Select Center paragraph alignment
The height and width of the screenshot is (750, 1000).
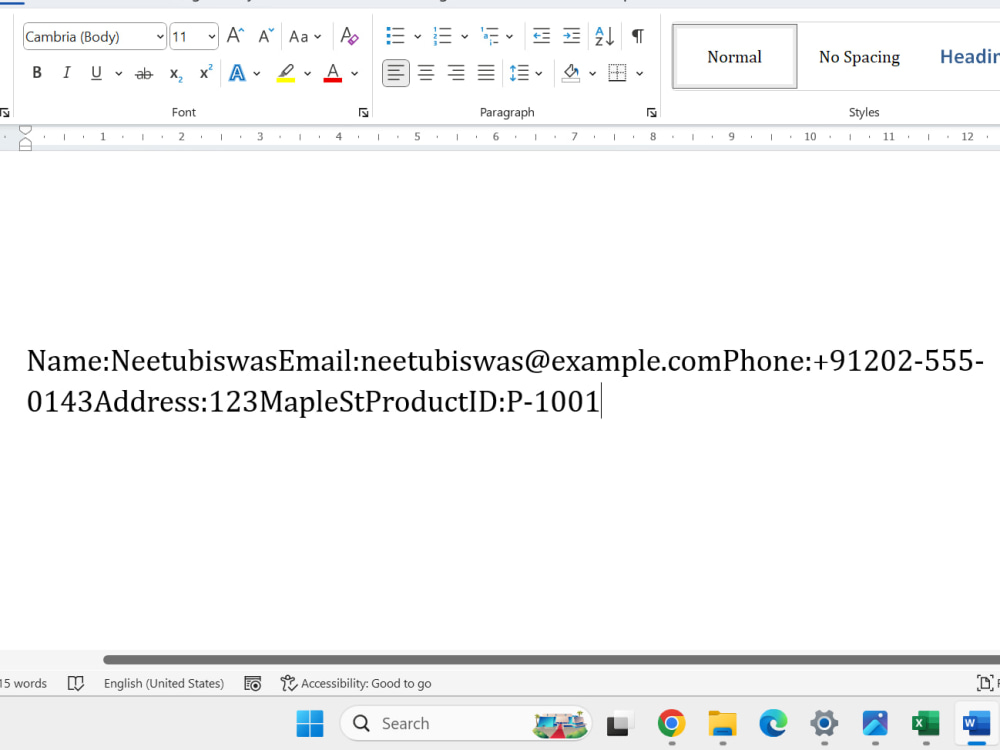(426, 73)
